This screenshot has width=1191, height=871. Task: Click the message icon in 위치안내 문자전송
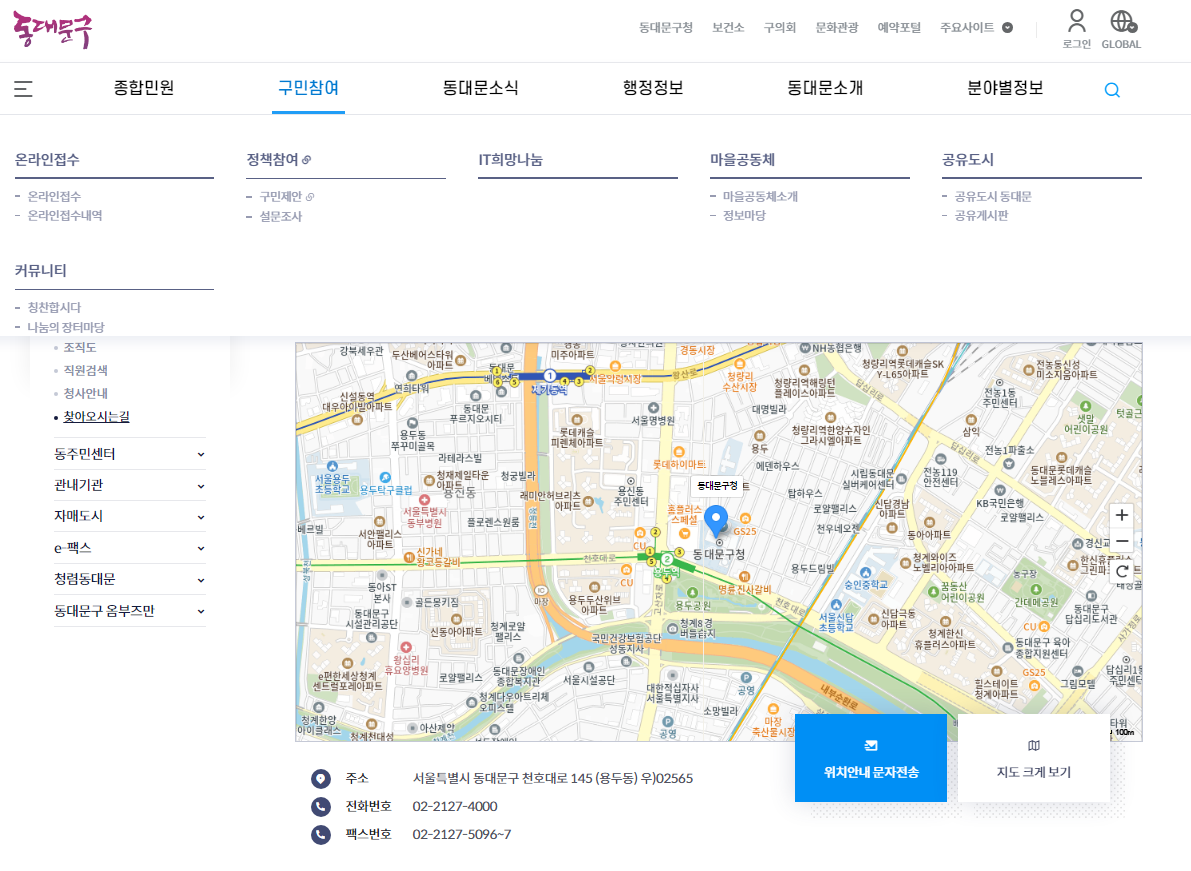(871, 745)
